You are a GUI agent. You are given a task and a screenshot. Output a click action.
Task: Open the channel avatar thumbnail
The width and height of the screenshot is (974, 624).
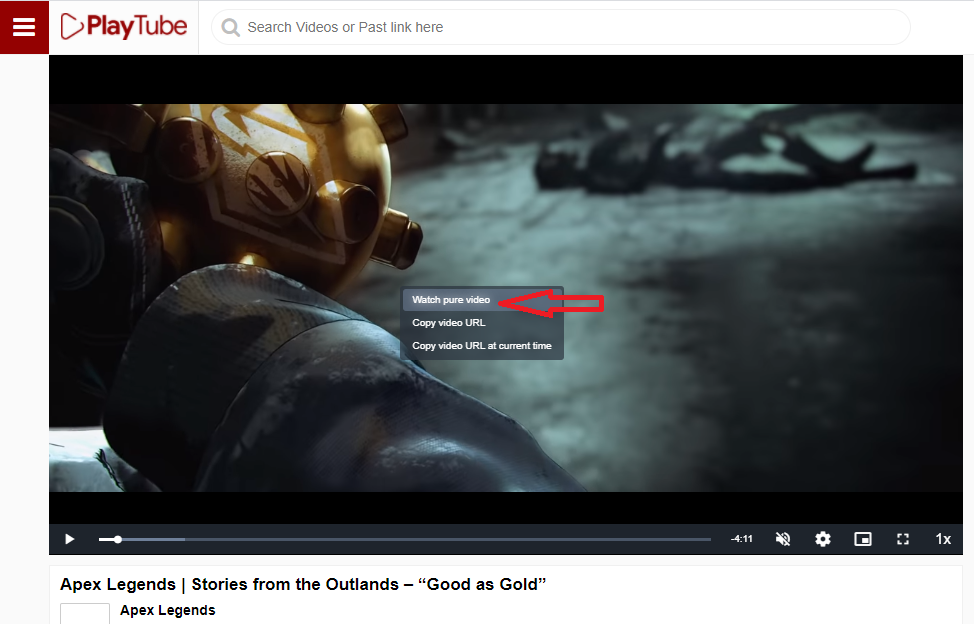point(84,613)
